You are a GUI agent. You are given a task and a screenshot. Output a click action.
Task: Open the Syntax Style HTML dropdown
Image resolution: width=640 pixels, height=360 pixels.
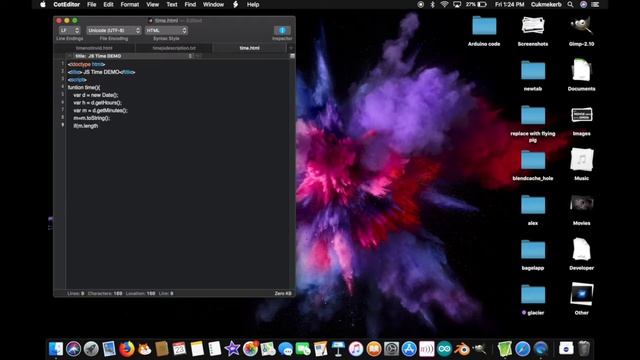166,31
